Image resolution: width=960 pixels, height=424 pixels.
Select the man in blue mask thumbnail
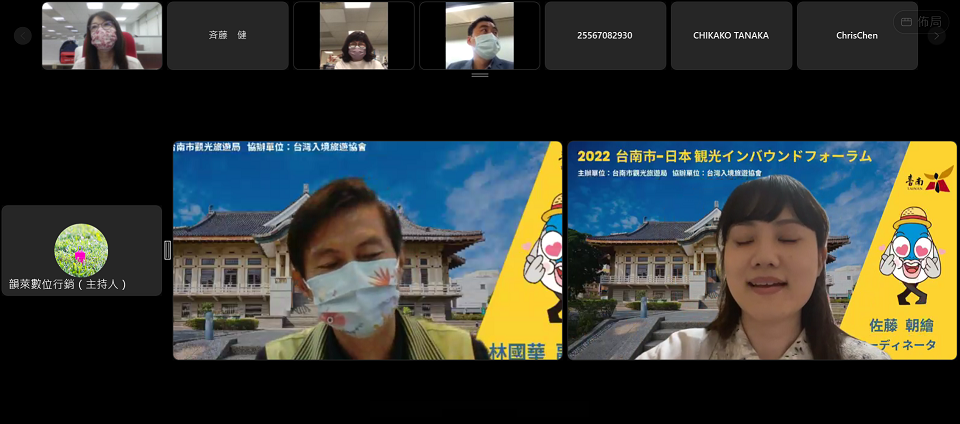click(x=479, y=35)
